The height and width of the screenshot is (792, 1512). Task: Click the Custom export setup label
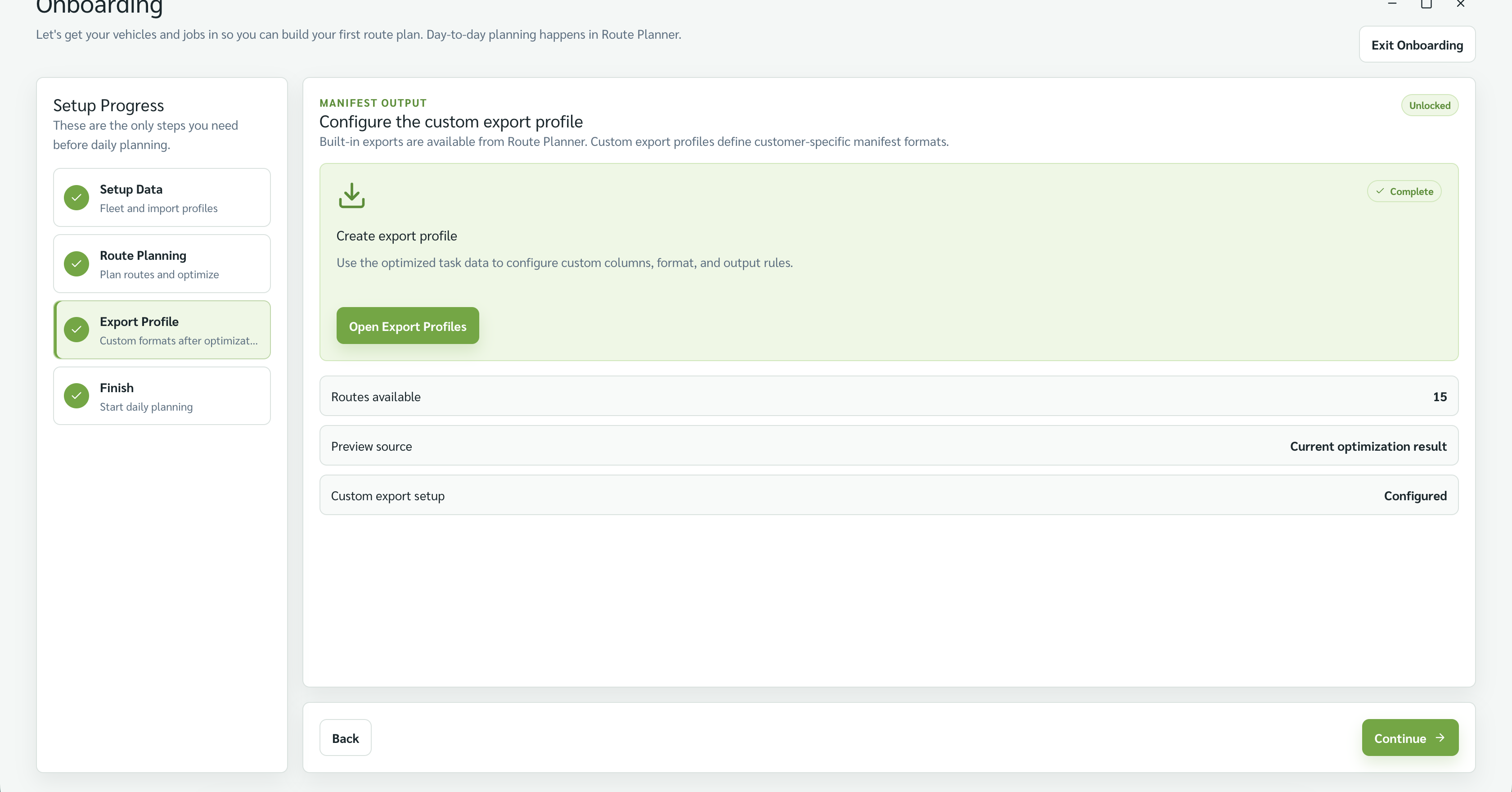[387, 496]
